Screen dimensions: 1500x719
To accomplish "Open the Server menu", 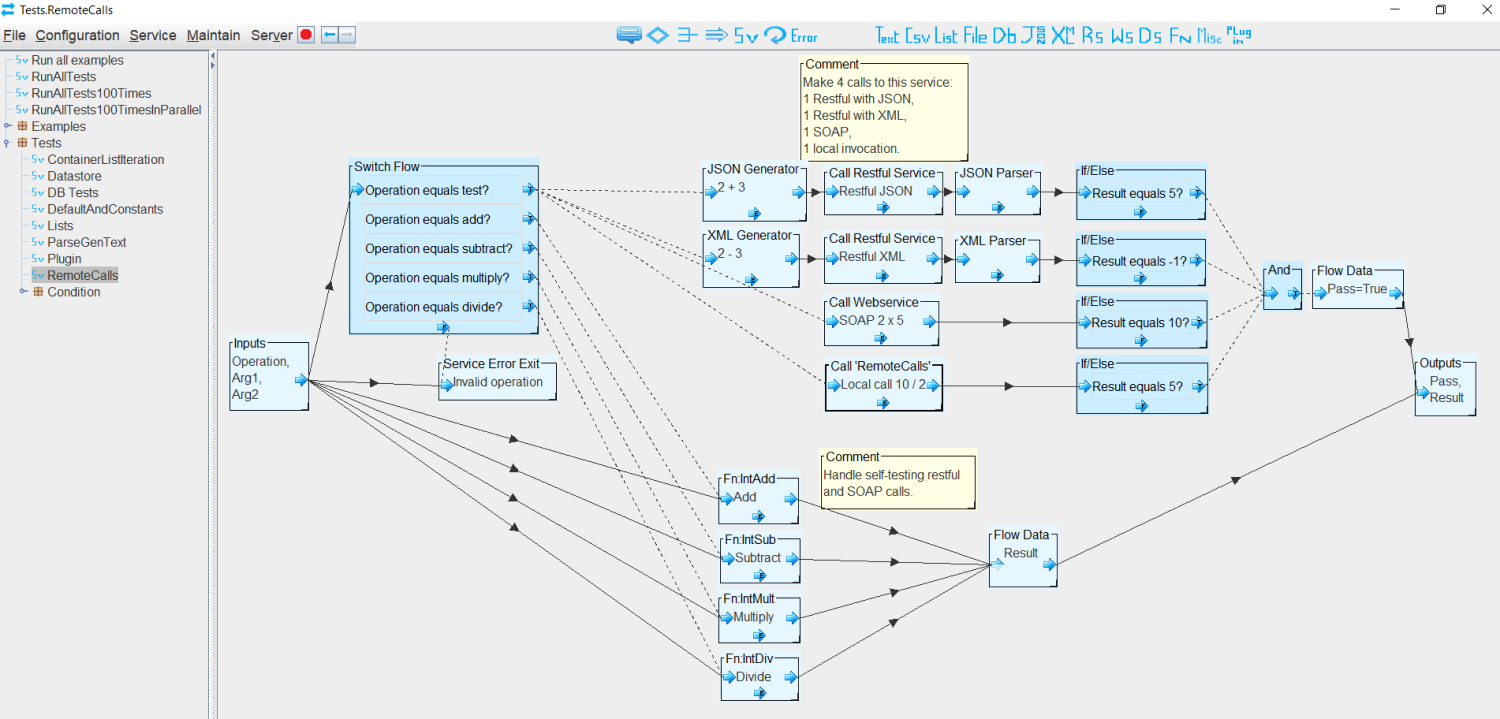I will (271, 35).
